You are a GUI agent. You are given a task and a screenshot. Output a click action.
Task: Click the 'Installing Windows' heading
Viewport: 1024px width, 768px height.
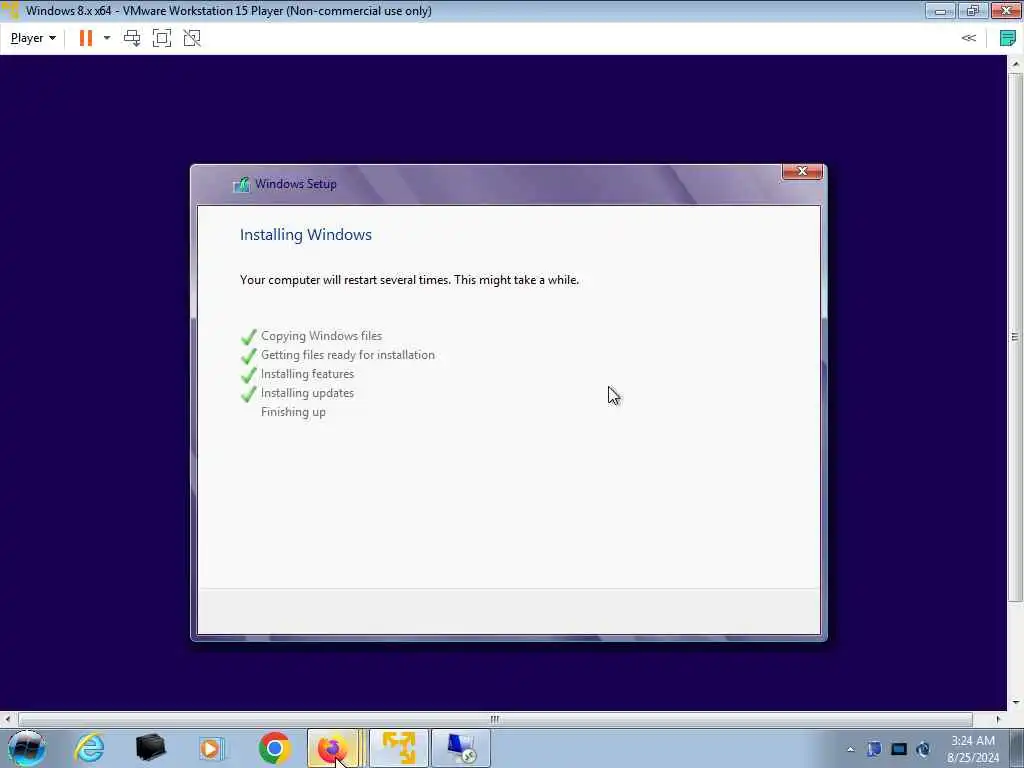pos(306,234)
